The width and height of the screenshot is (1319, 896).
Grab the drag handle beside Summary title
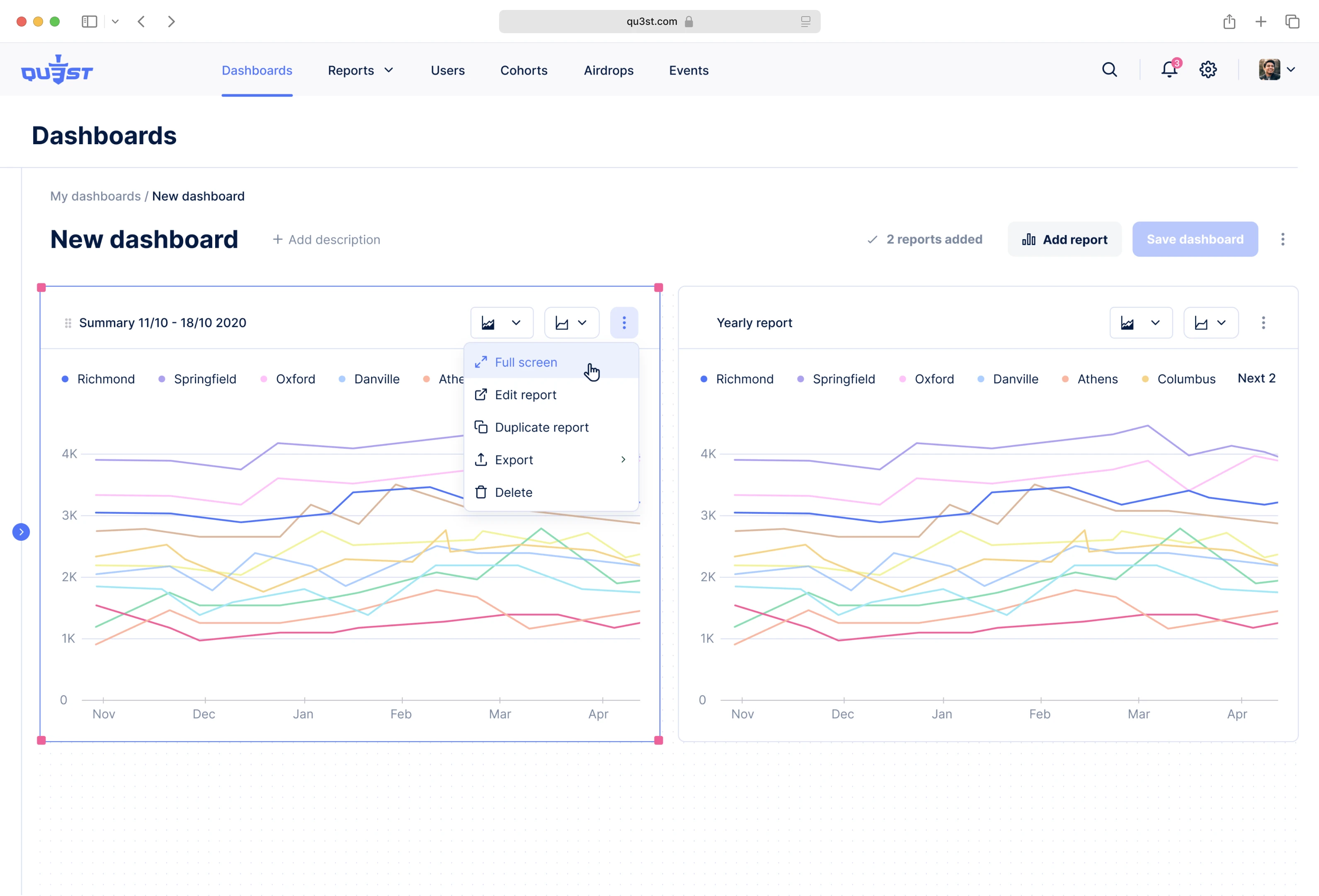(x=68, y=323)
